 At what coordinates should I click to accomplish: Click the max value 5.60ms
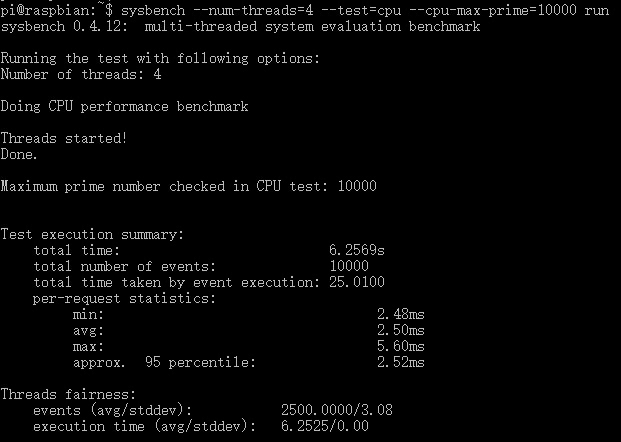tap(400, 346)
